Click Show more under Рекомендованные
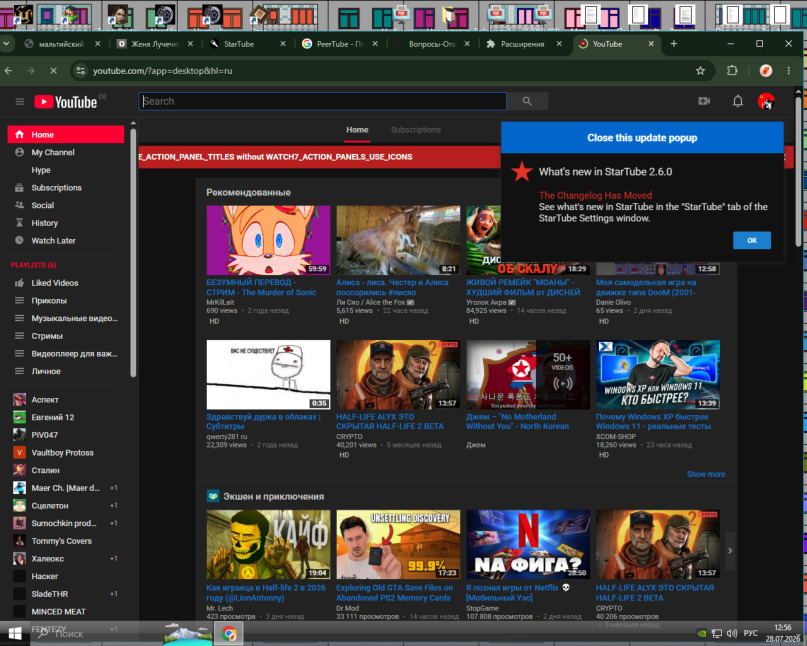Image resolution: width=807 pixels, height=646 pixels. [x=706, y=474]
